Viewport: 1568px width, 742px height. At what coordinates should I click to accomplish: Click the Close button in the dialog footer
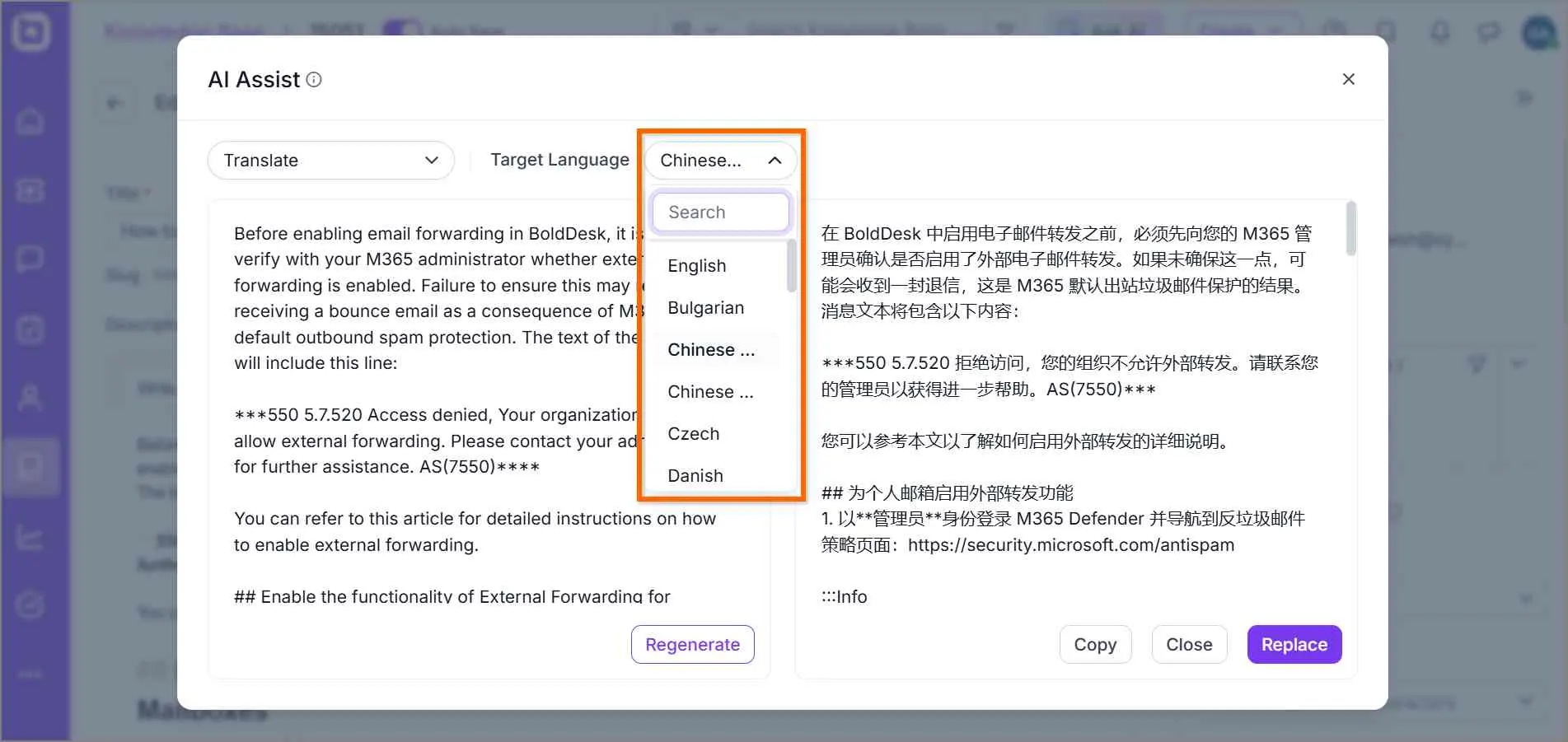[x=1189, y=645]
